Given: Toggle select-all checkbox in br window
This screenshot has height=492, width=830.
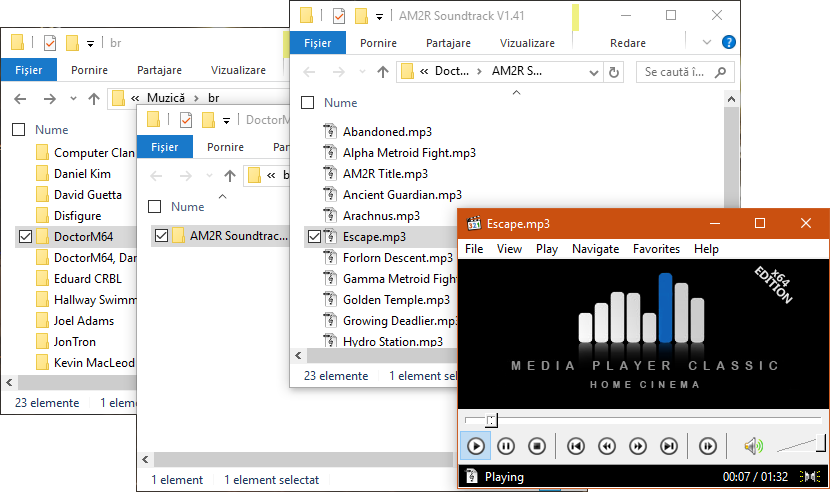Looking at the screenshot, I should (19, 130).
